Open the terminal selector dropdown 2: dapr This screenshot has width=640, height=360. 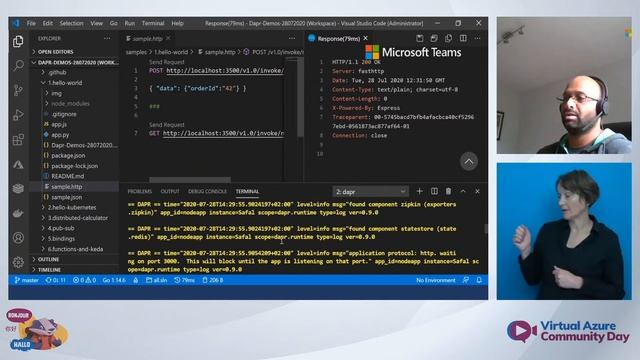[x=370, y=191]
